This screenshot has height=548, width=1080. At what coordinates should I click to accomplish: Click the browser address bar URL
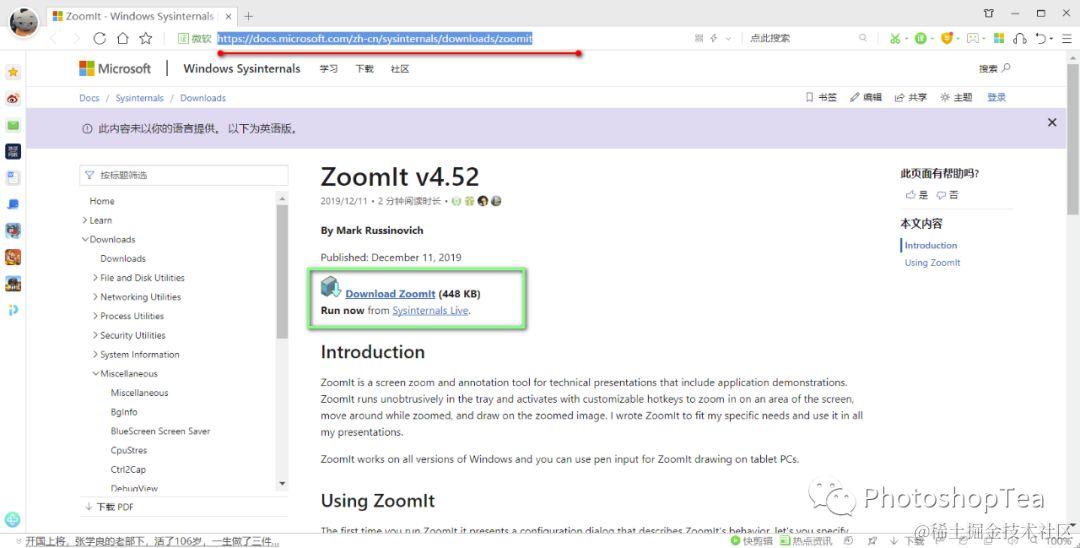(375, 39)
